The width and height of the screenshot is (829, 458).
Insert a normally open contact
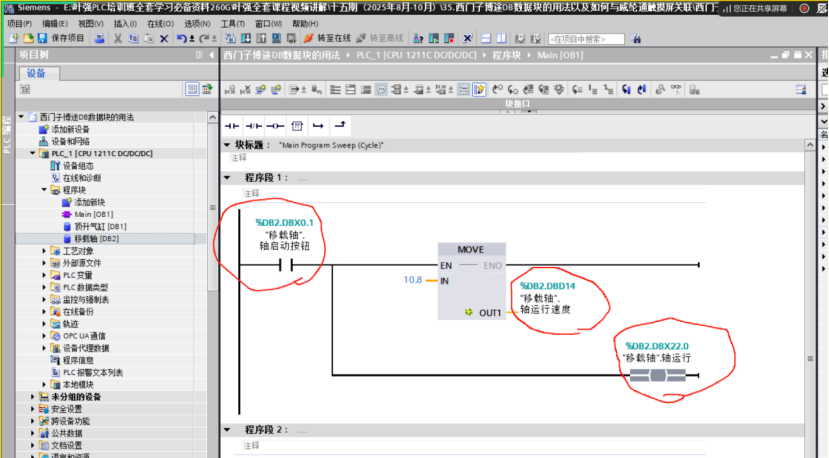232,126
